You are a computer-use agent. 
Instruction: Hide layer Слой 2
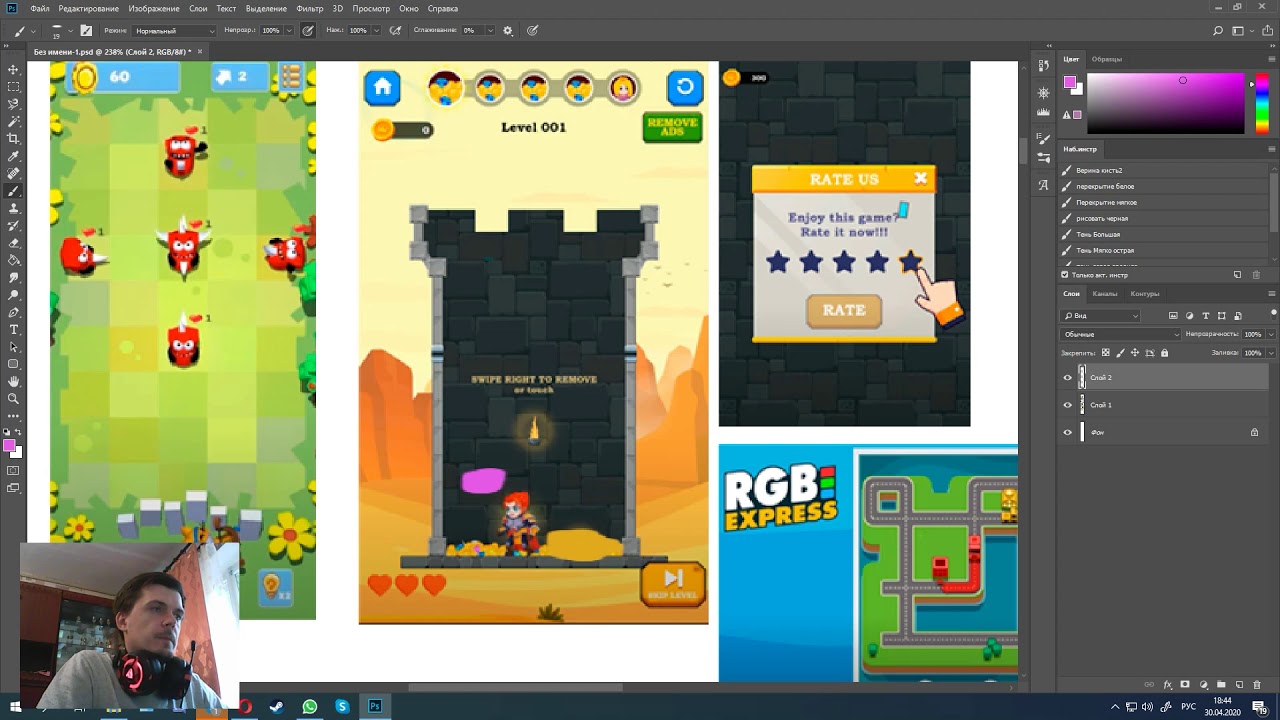pyautogui.click(x=1067, y=378)
